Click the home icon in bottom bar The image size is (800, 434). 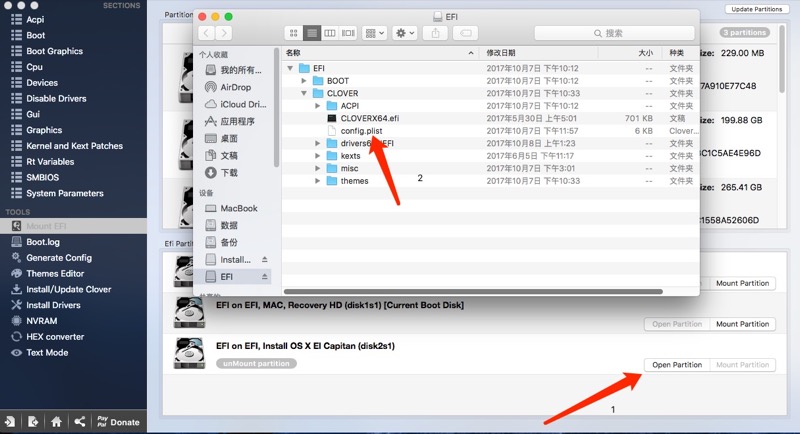point(56,422)
